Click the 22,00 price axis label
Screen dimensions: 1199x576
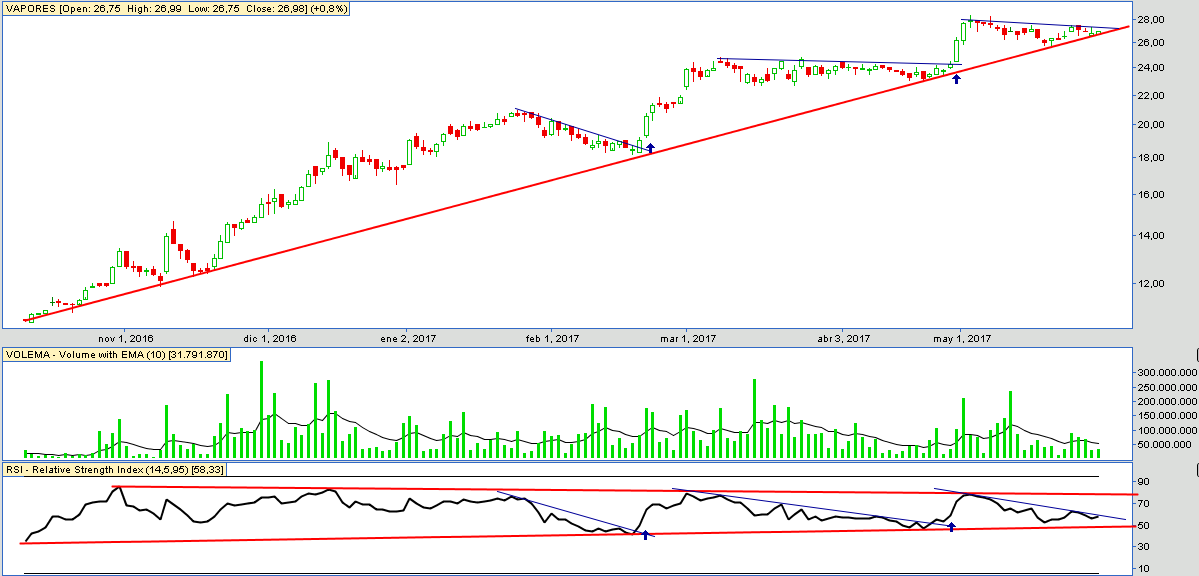1152,96
